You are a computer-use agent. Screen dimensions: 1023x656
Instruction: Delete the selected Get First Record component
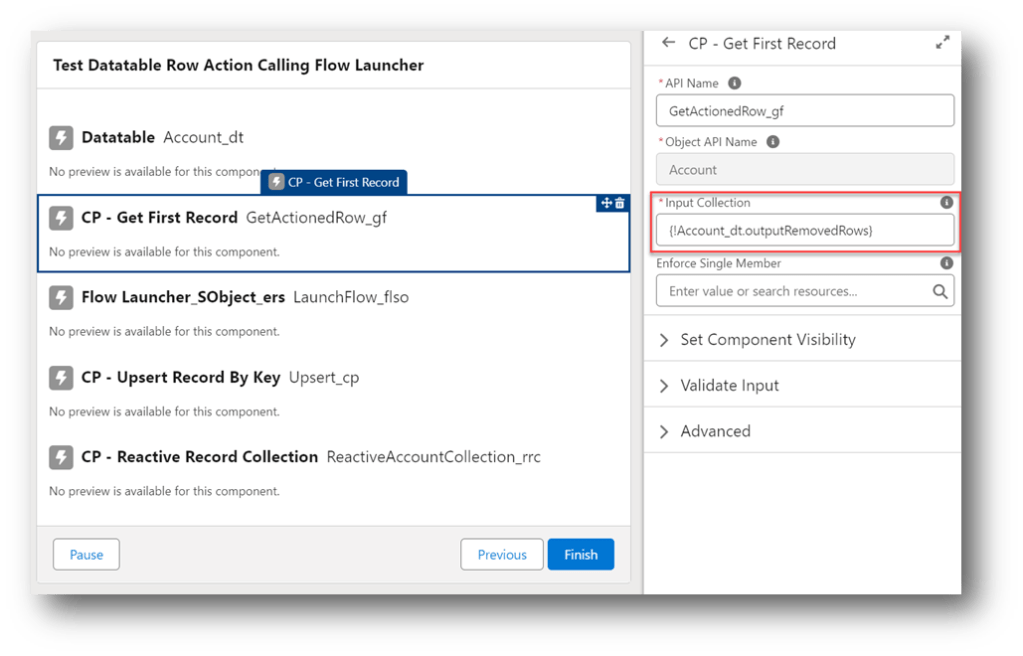point(620,203)
